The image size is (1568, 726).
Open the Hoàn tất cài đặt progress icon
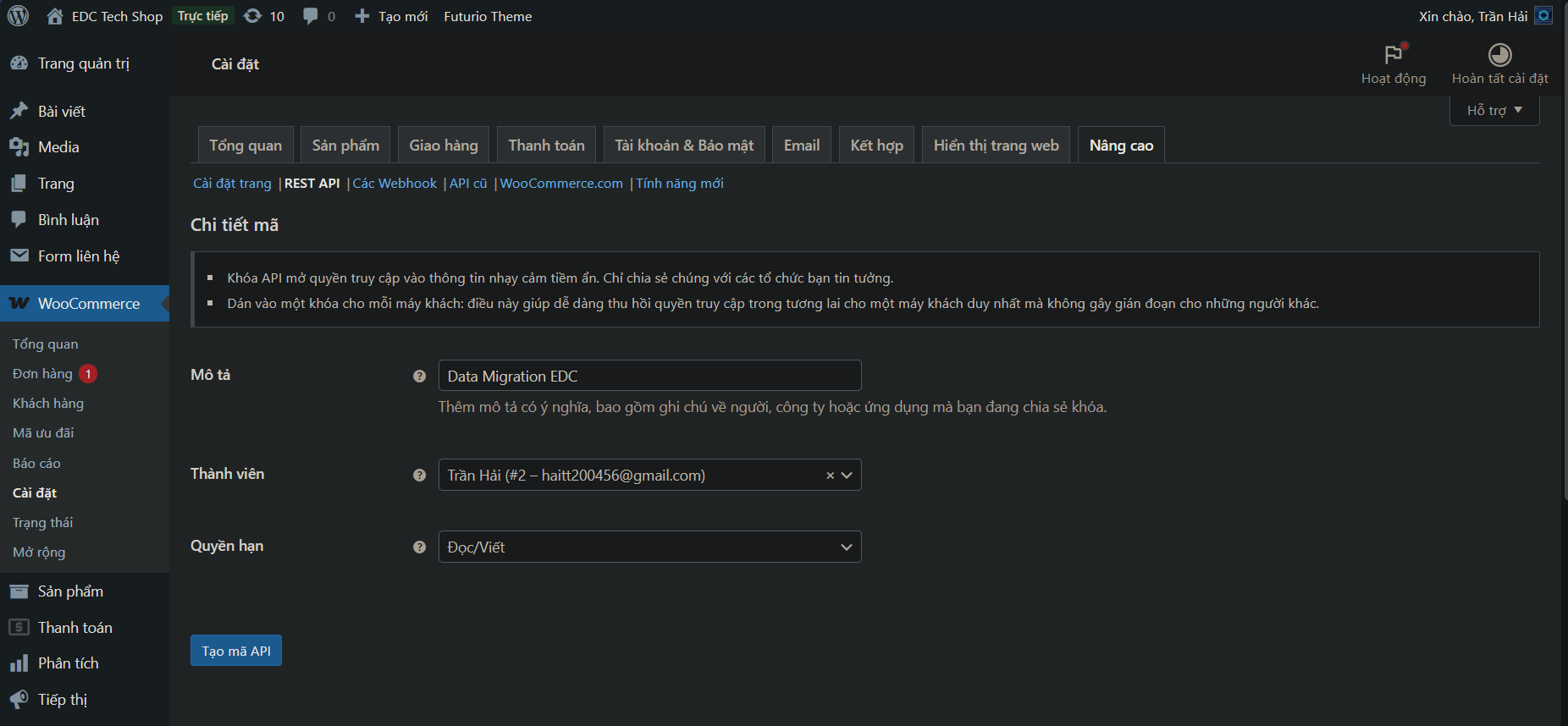pos(1499,55)
